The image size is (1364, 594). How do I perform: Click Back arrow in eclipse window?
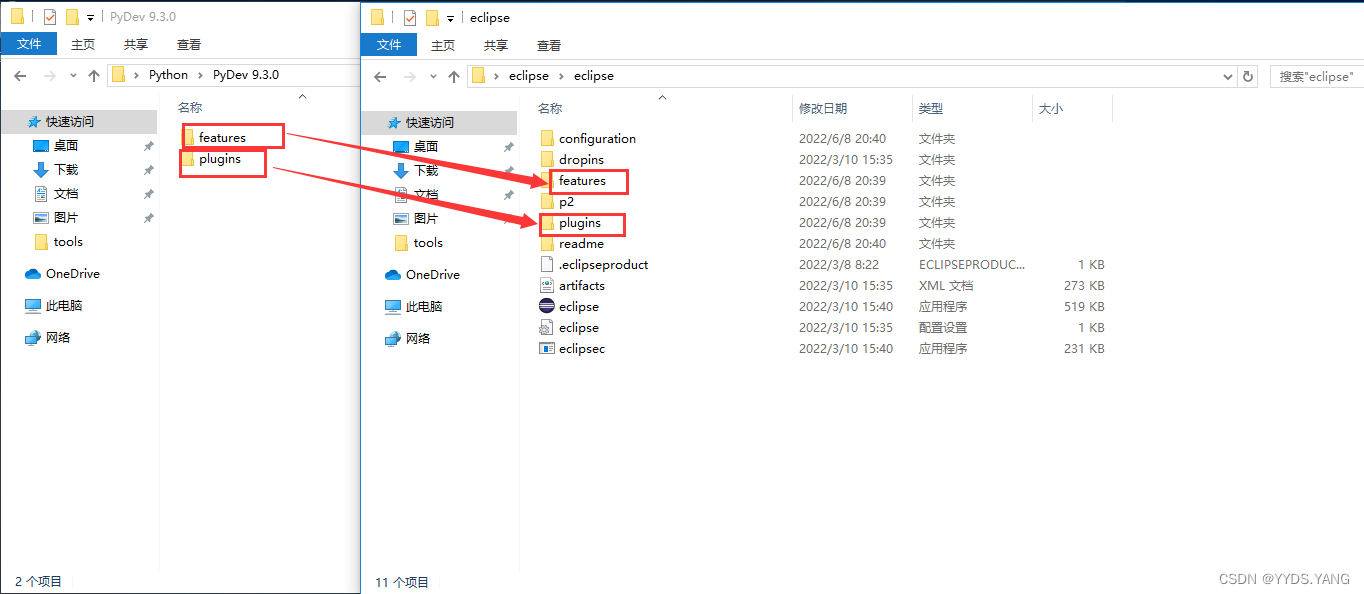380,76
